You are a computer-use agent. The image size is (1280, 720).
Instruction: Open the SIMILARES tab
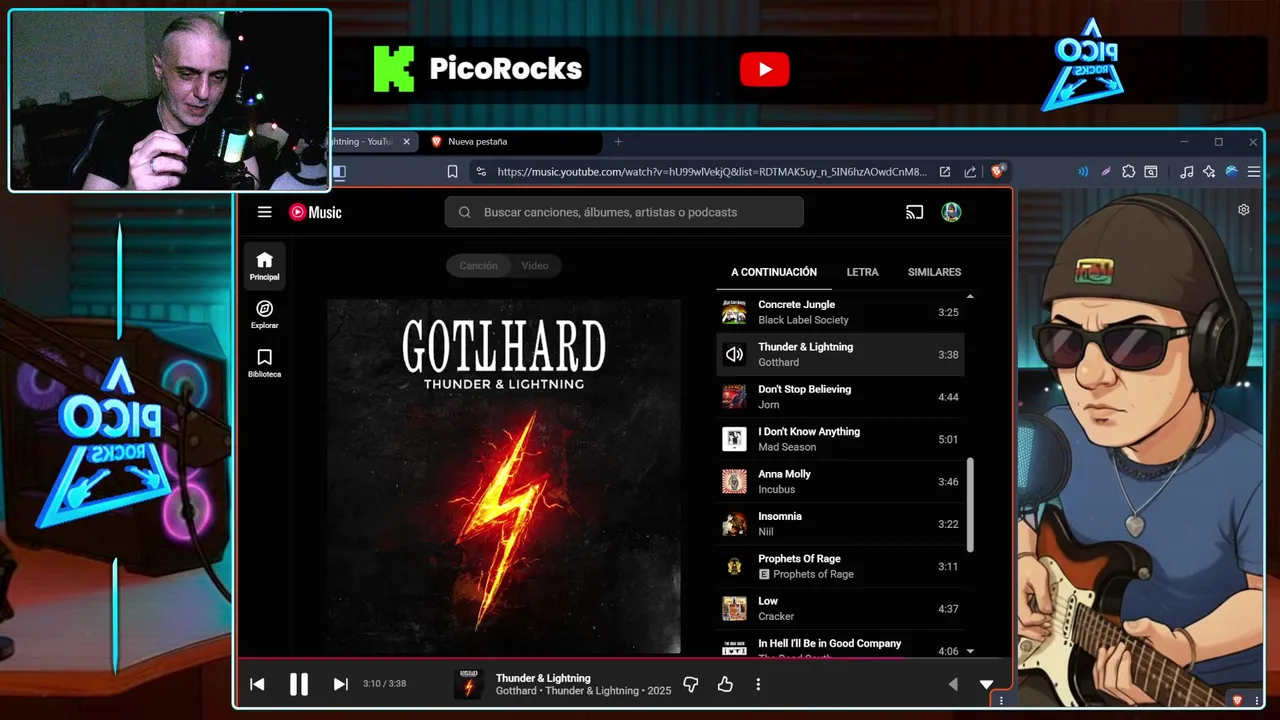(x=934, y=272)
